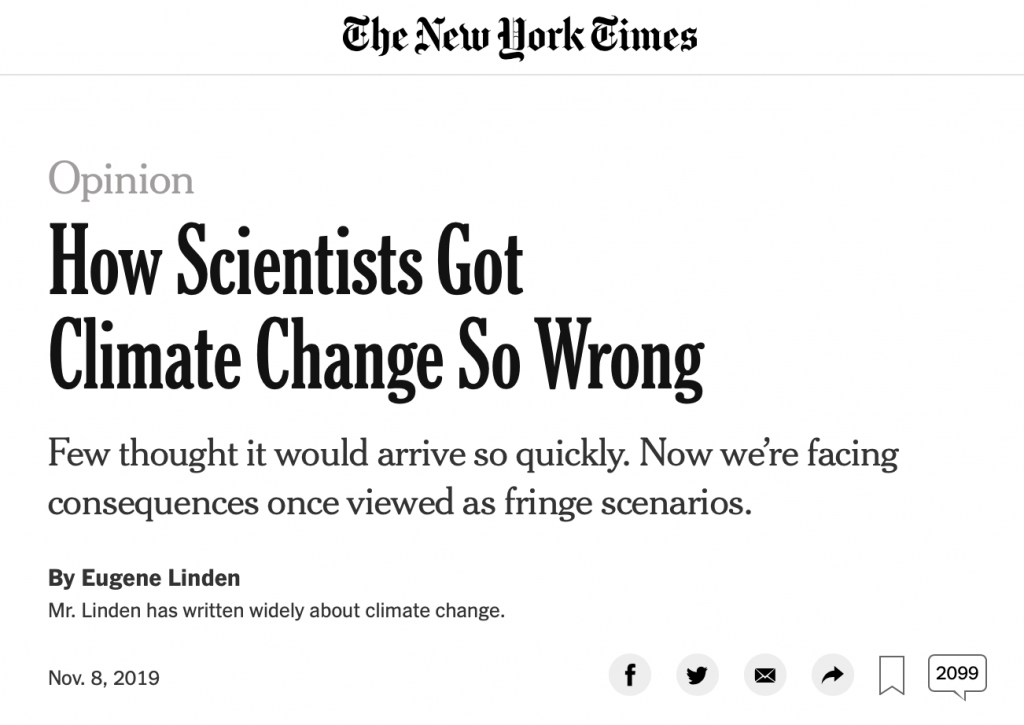This screenshot has height=725, width=1024.
Task: Email this article via envelope icon
Action: point(765,675)
